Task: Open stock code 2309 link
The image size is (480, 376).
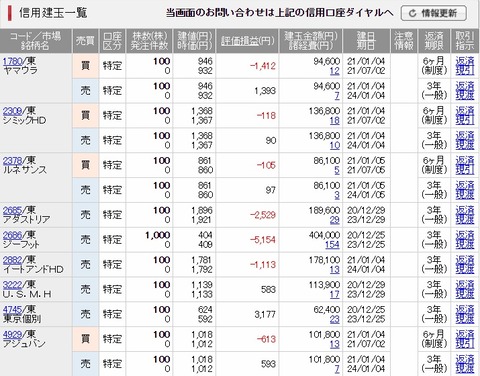Action: tap(12, 111)
